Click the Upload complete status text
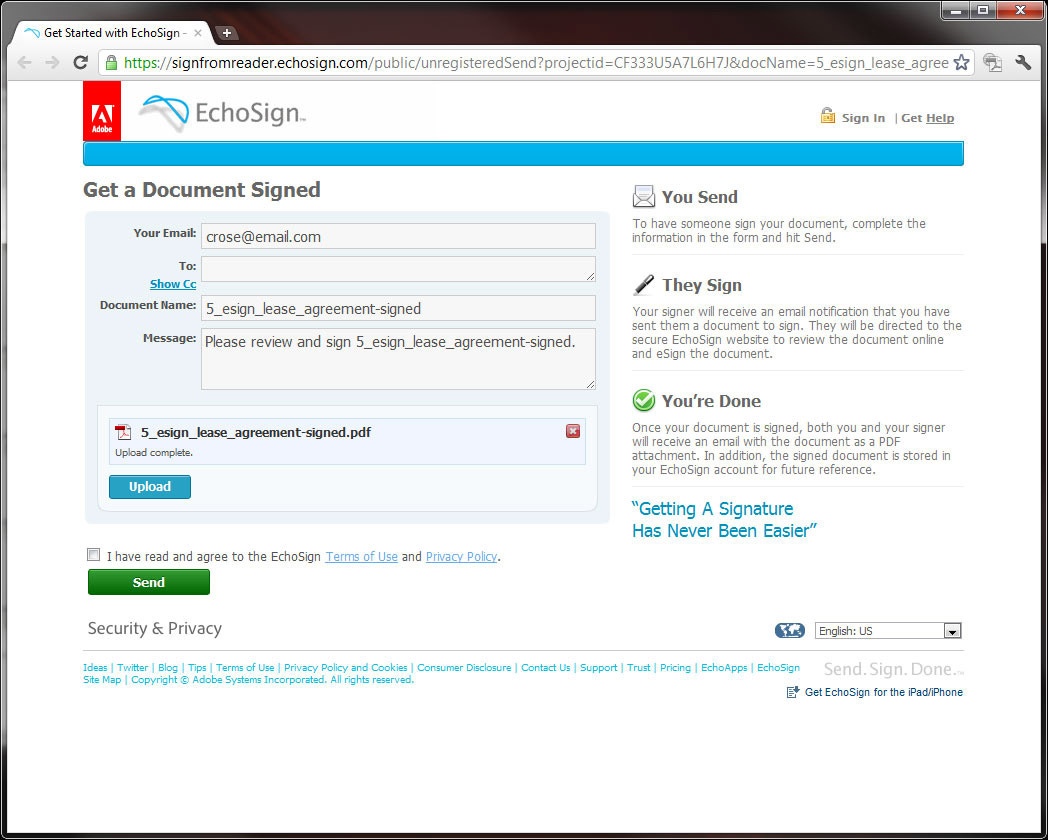 (154, 452)
